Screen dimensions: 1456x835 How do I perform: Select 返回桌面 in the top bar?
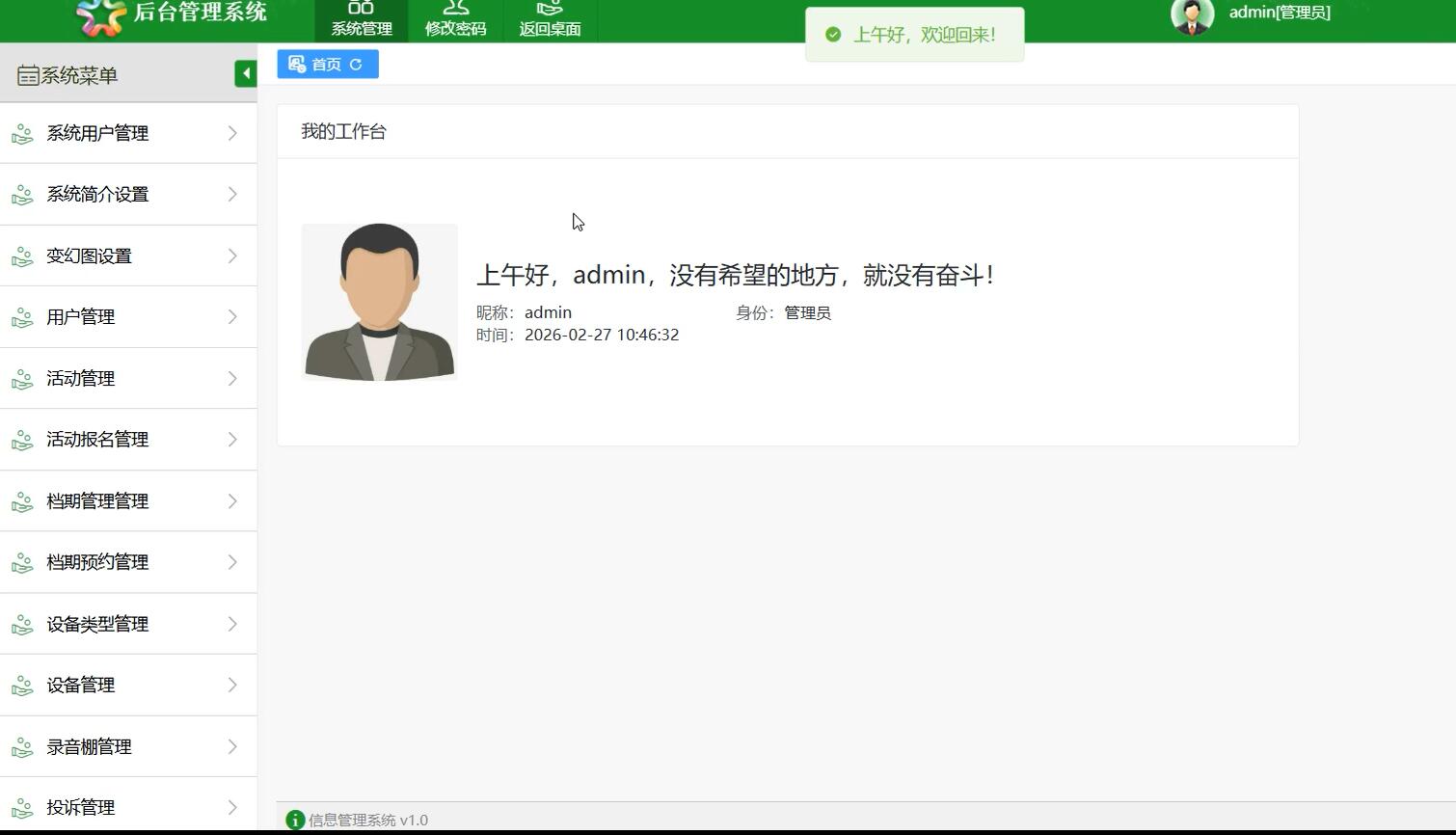click(551, 20)
